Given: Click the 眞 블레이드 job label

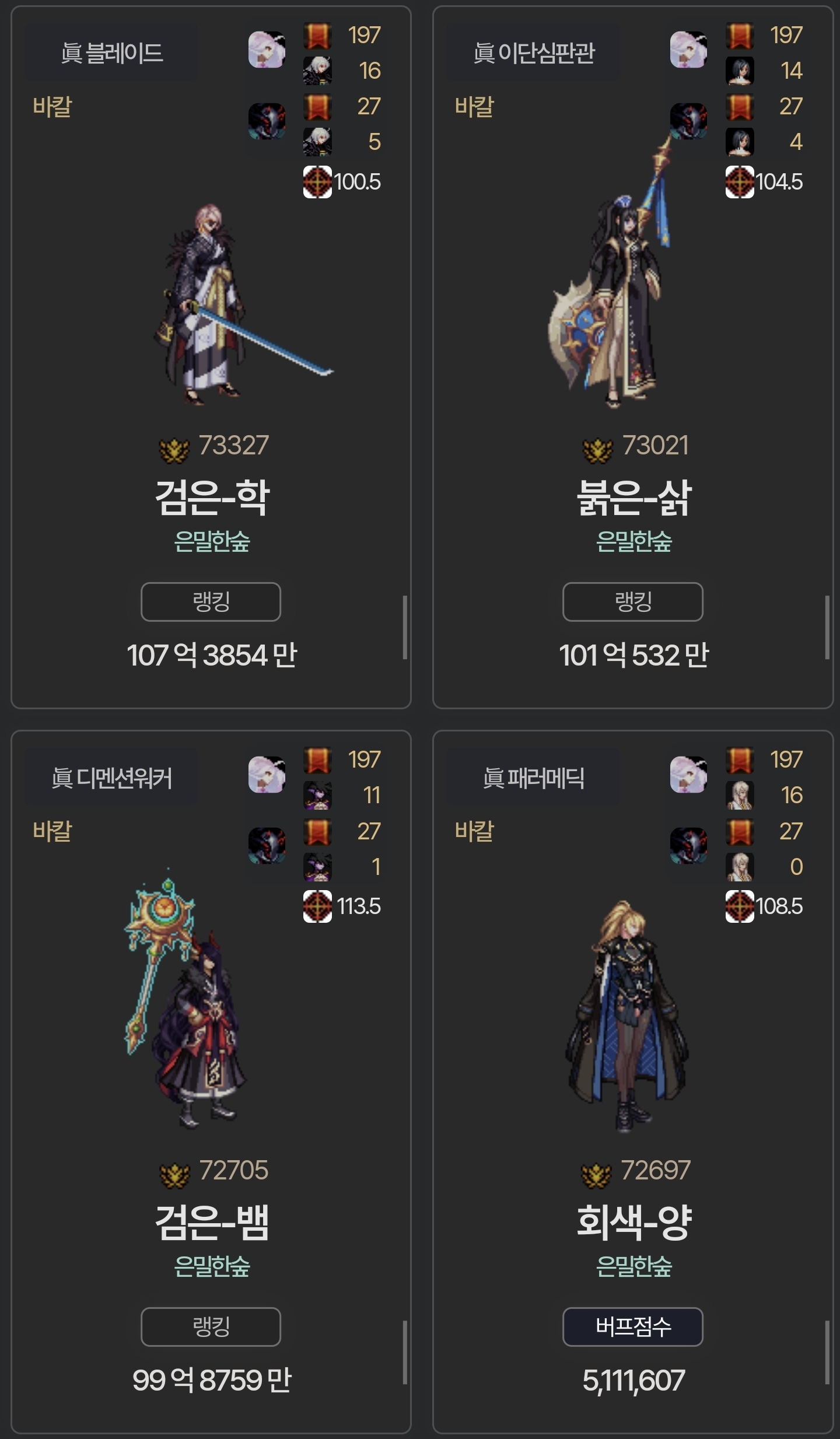Looking at the screenshot, I should 111,53.
